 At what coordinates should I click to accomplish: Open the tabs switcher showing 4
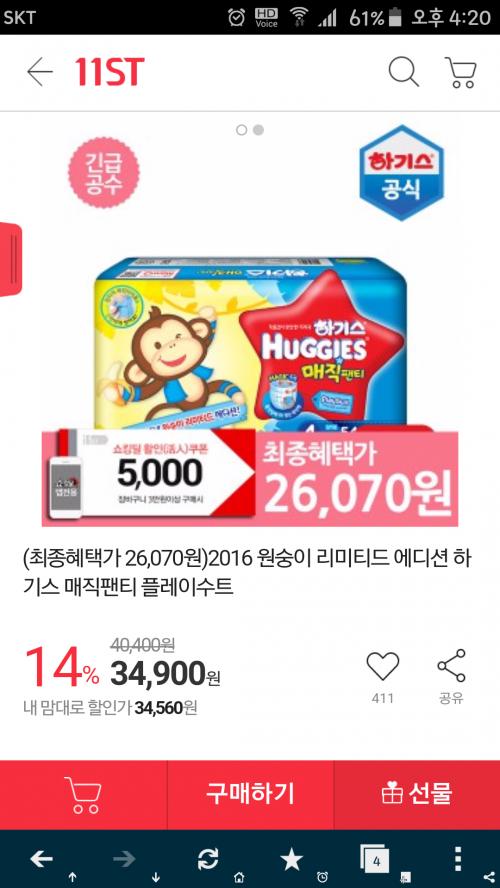tap(374, 860)
